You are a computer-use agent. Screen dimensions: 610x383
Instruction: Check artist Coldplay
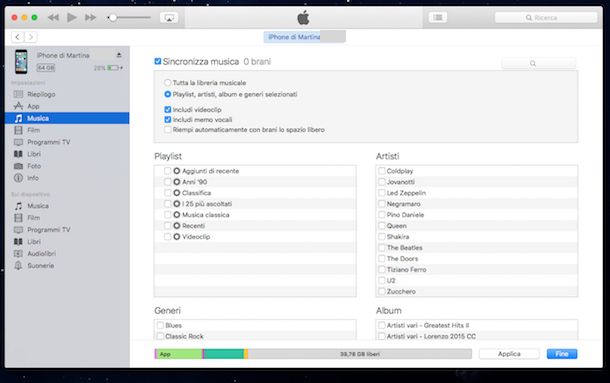[382, 171]
